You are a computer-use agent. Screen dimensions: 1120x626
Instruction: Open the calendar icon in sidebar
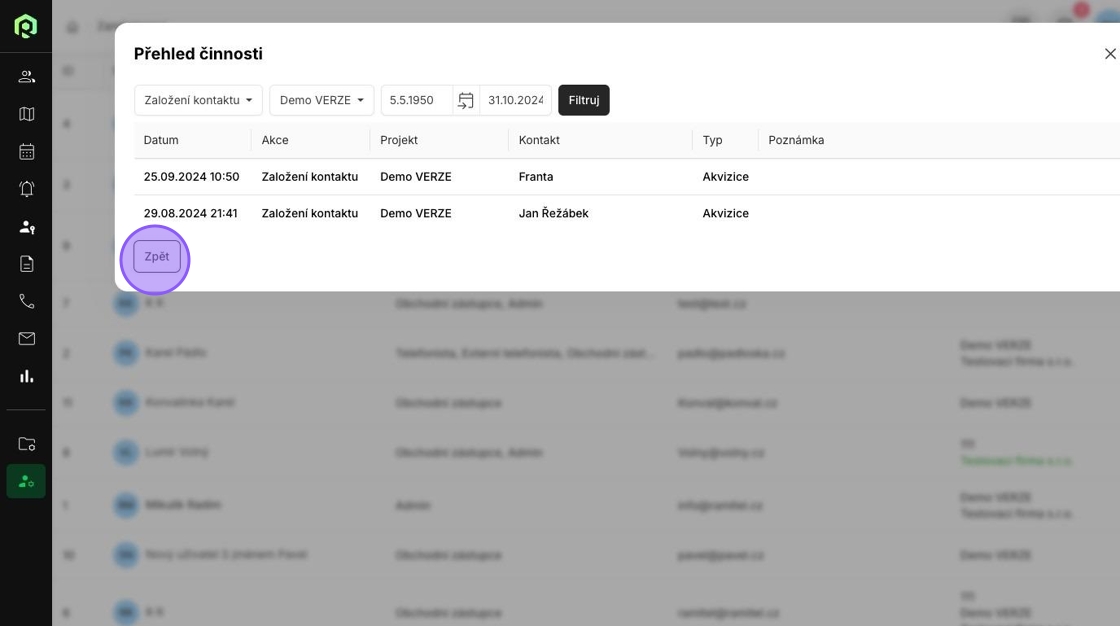(27, 152)
